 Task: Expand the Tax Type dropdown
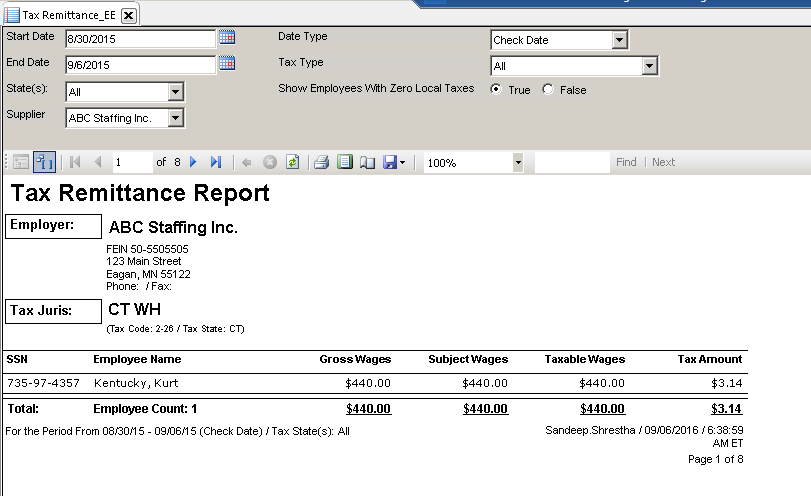click(649, 66)
